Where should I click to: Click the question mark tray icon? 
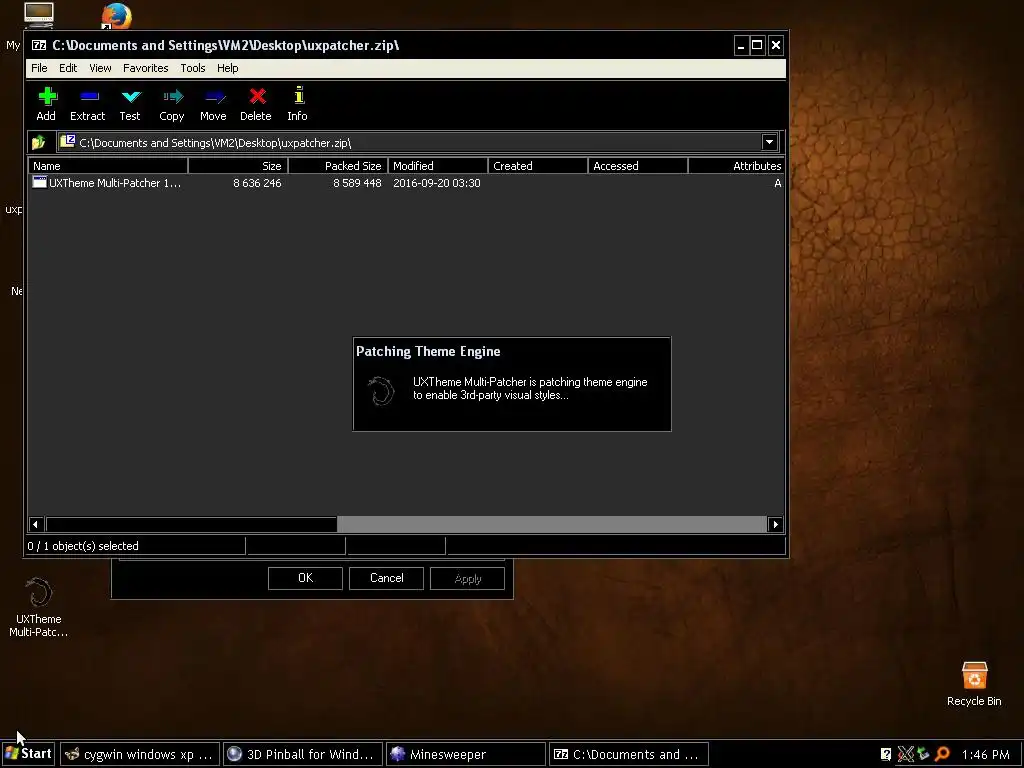(x=886, y=754)
